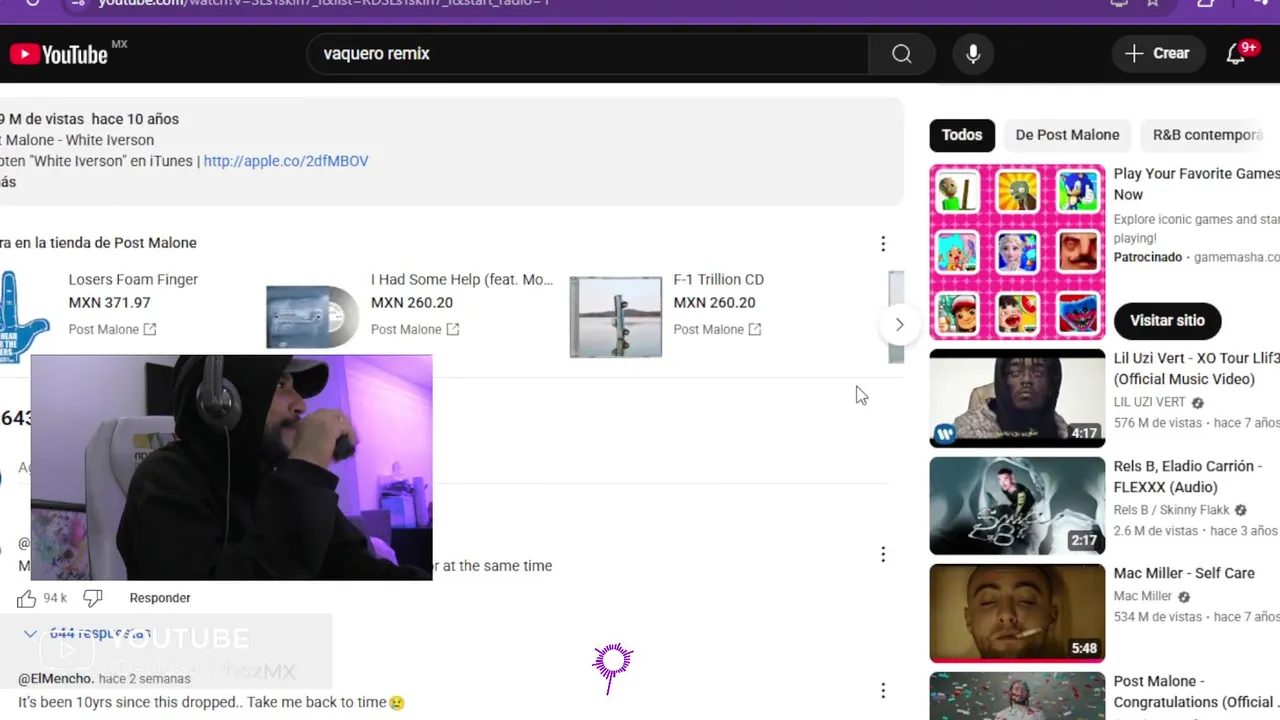
Task: Click I Had Some Help vinyl thumbnail
Action: tap(312, 317)
